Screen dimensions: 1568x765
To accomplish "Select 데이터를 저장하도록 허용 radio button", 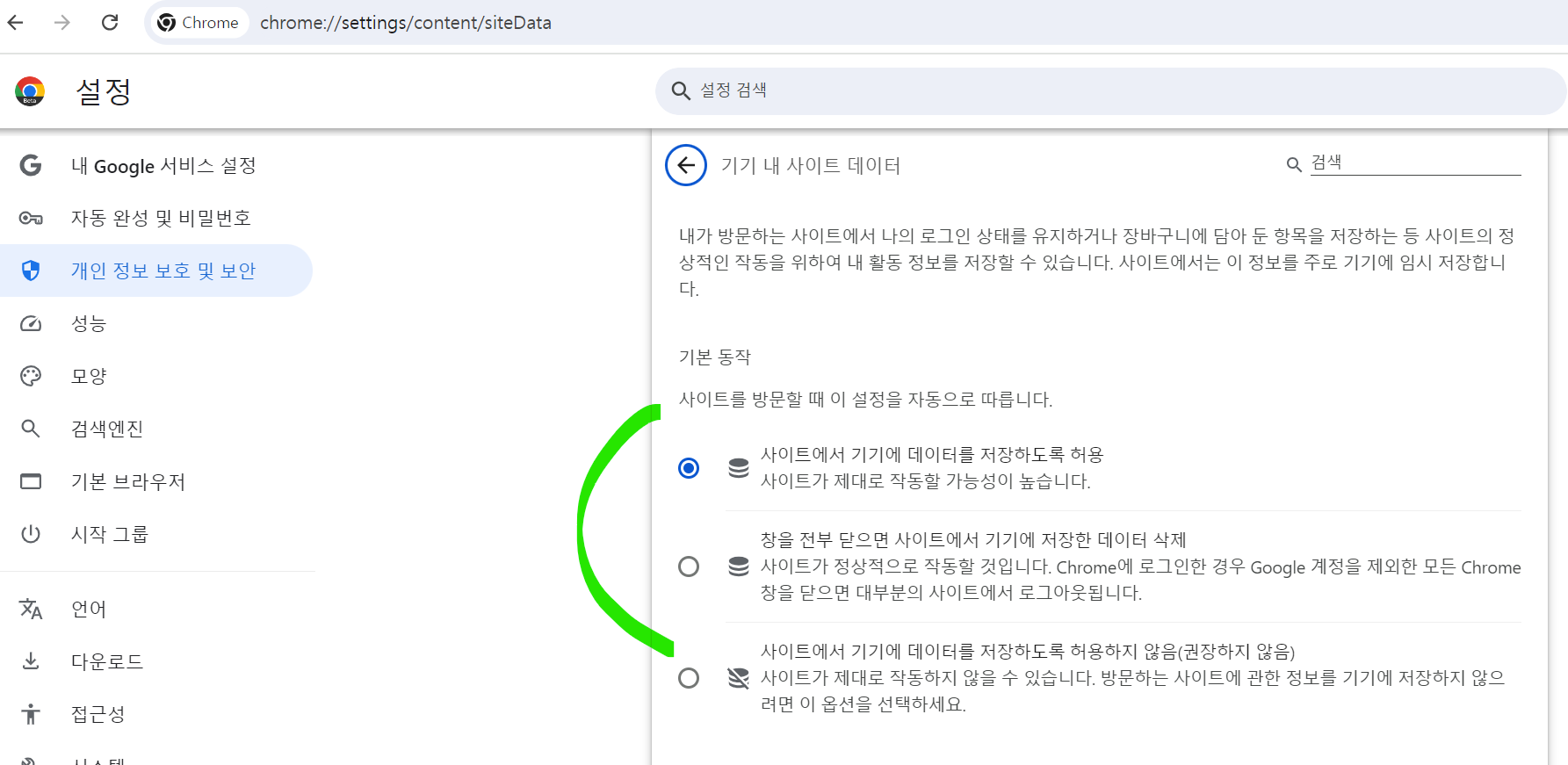I will point(689,468).
